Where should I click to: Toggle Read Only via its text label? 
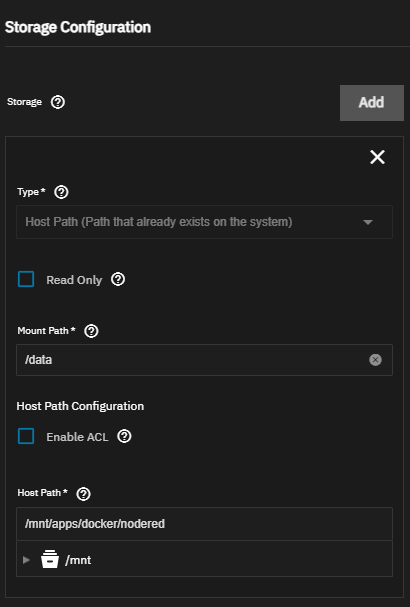tap(74, 280)
